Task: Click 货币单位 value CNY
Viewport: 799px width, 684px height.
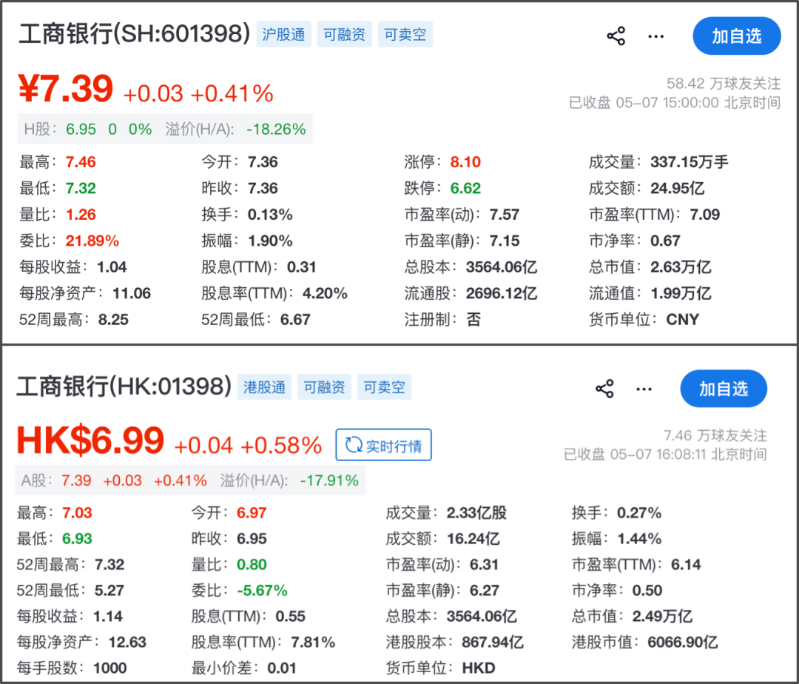Action: 683,320
